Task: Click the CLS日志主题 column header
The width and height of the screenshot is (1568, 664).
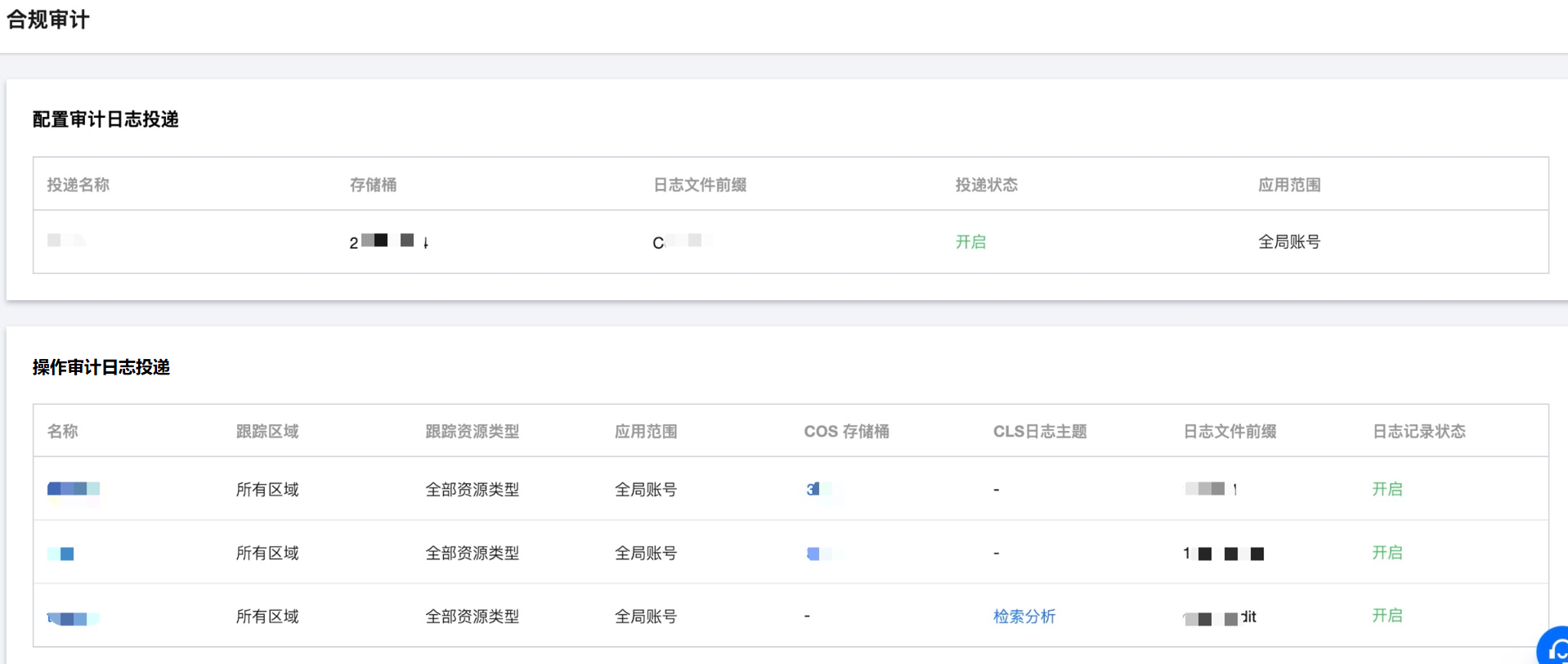Action: coord(1039,431)
